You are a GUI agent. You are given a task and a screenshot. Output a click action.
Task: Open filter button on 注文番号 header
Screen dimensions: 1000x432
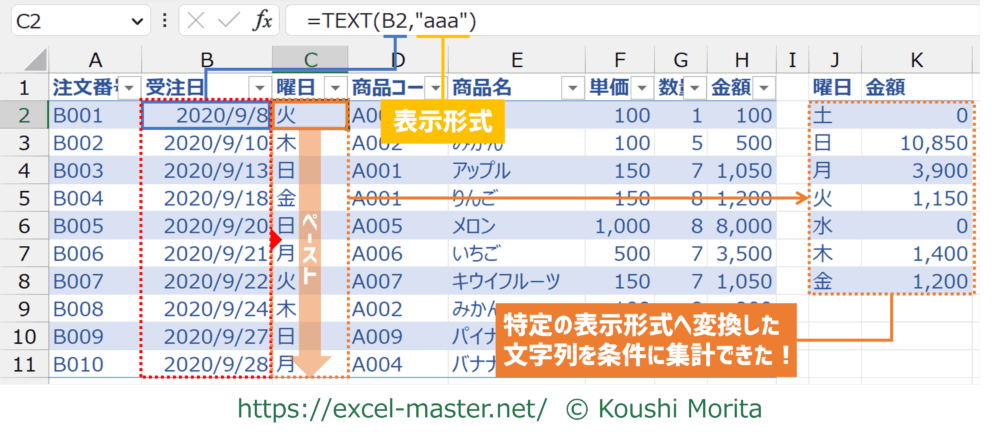coord(129,88)
